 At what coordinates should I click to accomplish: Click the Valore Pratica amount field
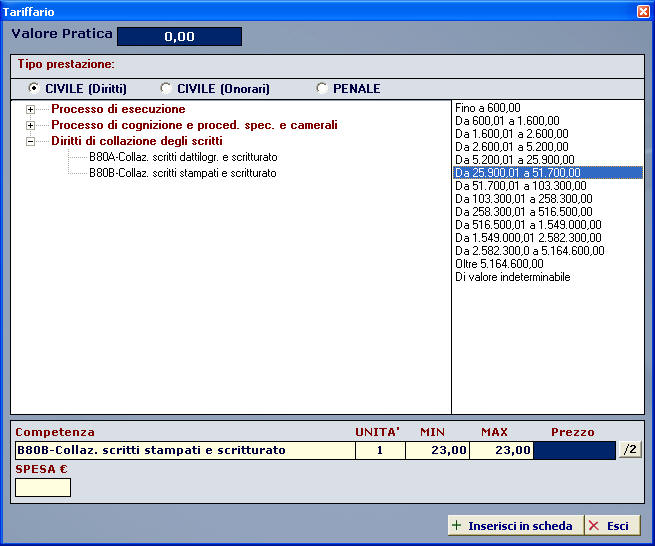180,36
